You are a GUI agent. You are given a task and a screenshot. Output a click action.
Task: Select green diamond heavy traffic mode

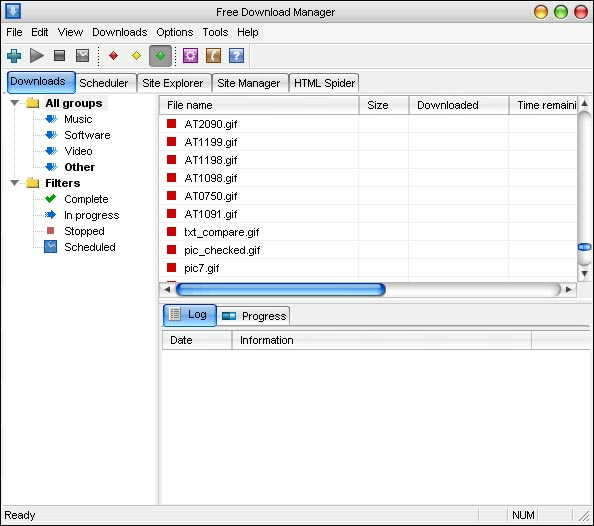coord(160,56)
